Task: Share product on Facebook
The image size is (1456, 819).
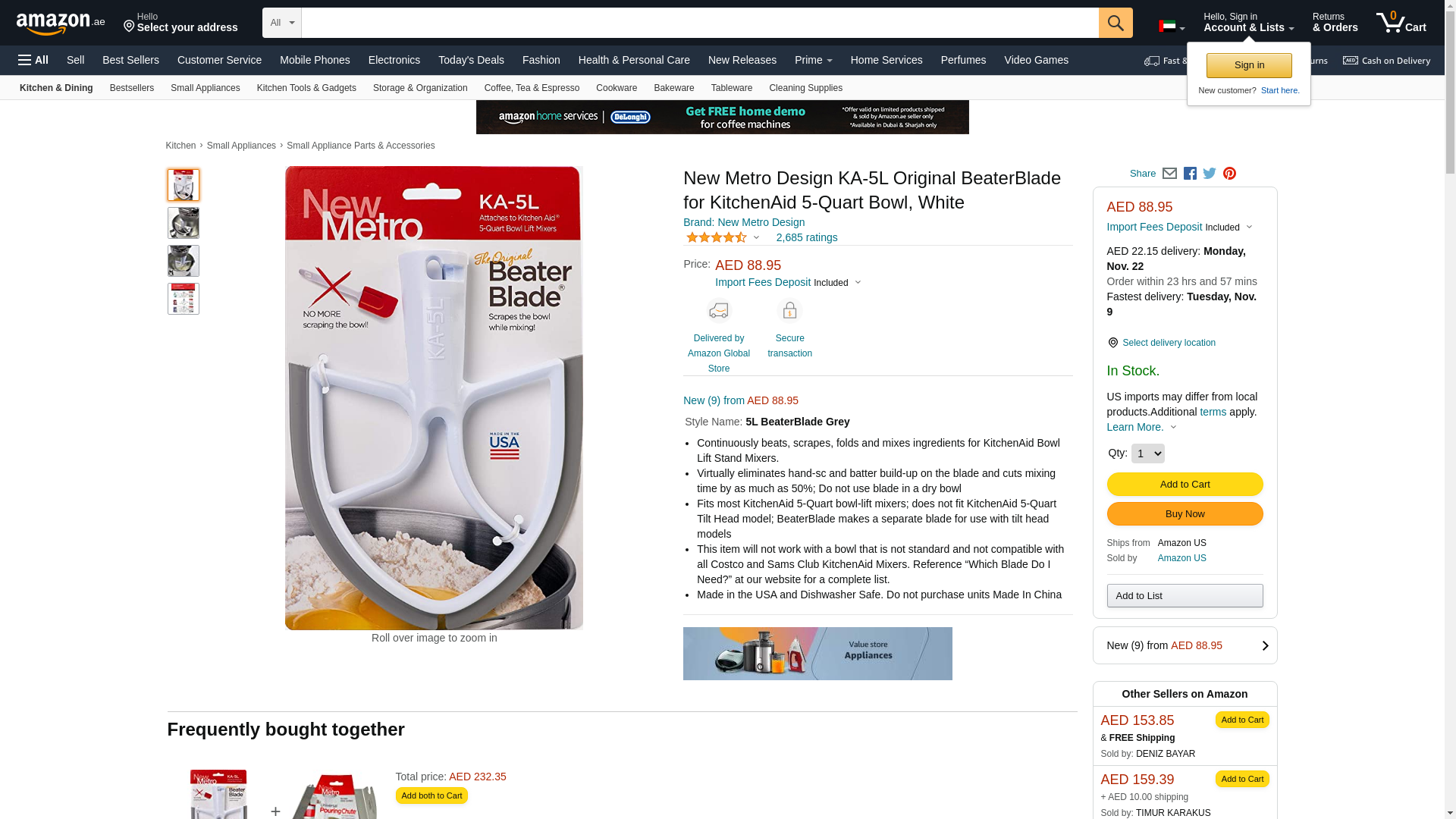Action: 1190,174
